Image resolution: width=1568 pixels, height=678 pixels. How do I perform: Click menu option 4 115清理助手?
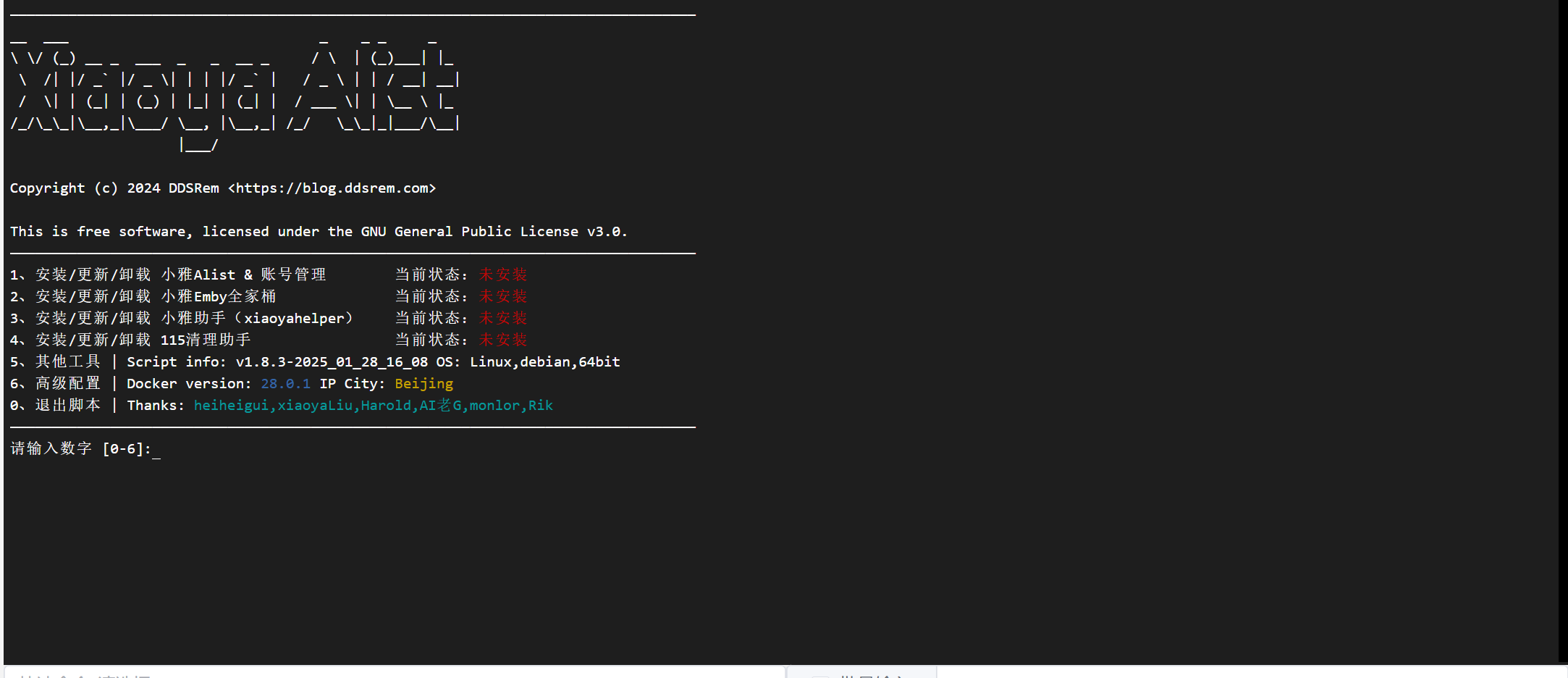click(130, 340)
